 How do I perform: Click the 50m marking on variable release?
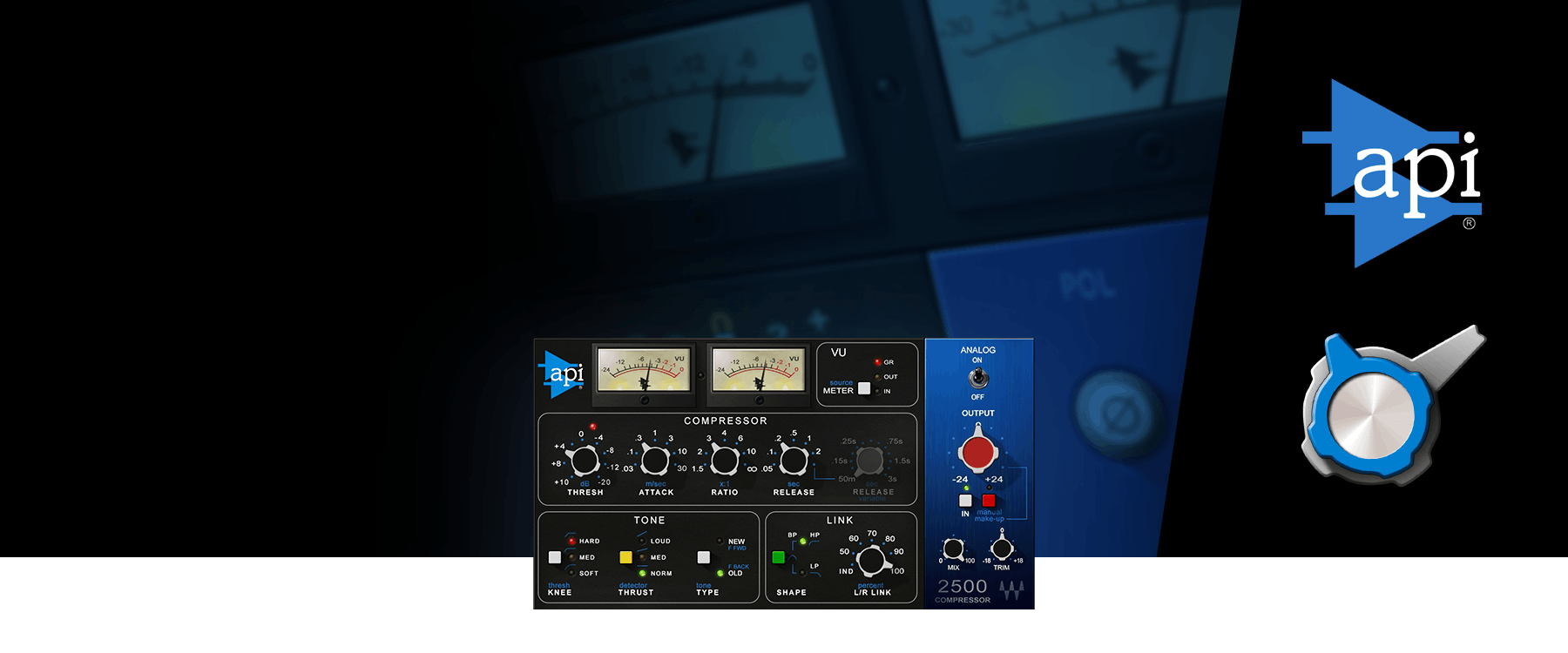[x=847, y=479]
